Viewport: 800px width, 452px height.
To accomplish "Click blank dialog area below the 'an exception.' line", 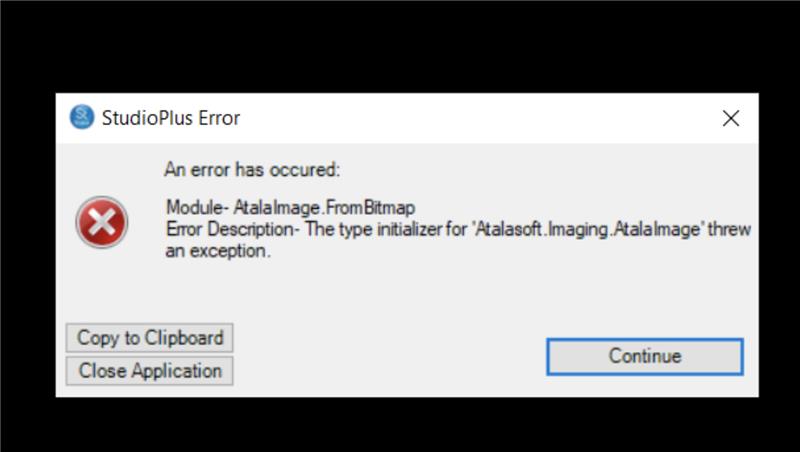I will [408, 291].
